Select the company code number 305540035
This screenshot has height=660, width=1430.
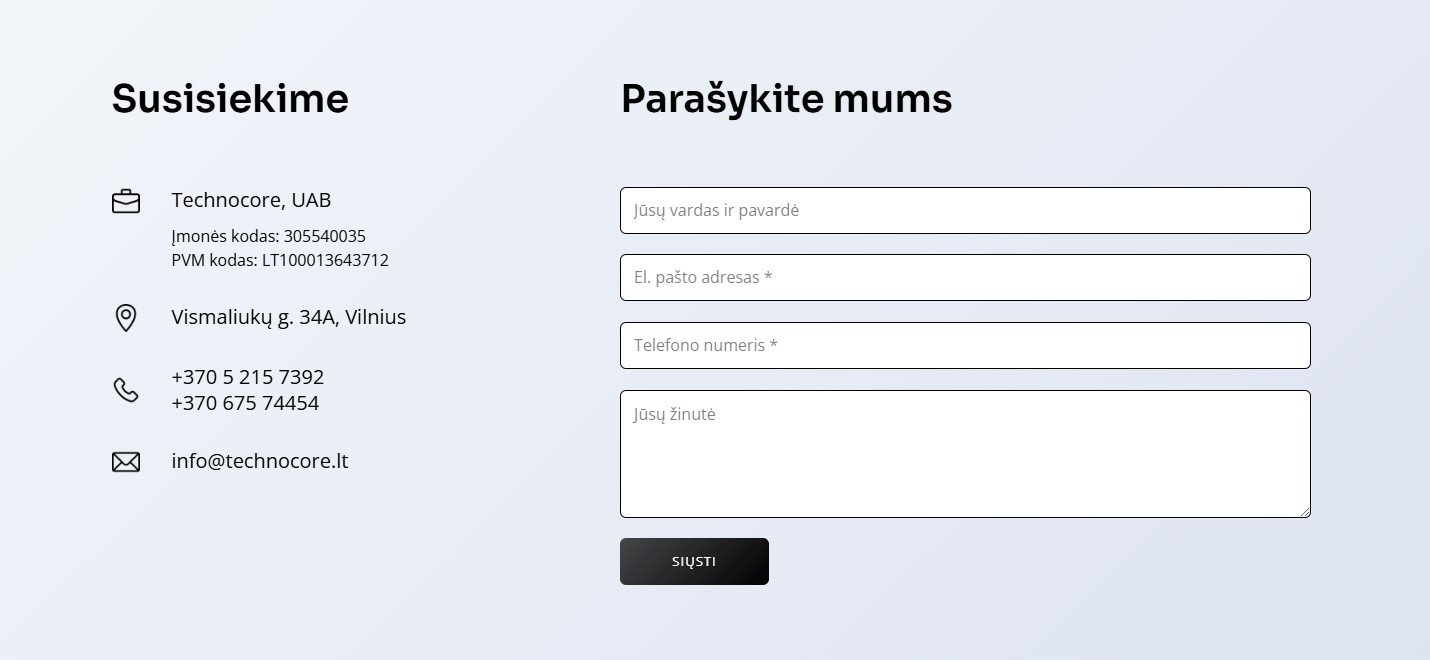click(x=325, y=237)
